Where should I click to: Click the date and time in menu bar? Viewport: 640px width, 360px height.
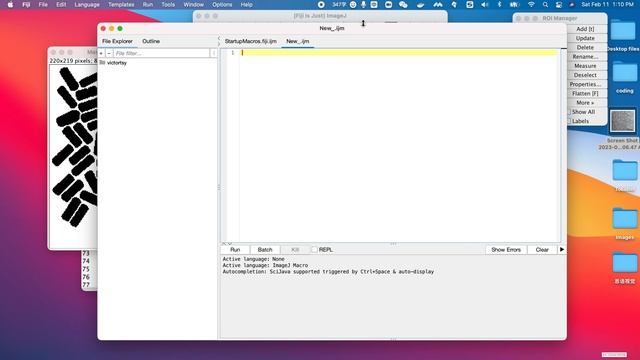point(607,5)
